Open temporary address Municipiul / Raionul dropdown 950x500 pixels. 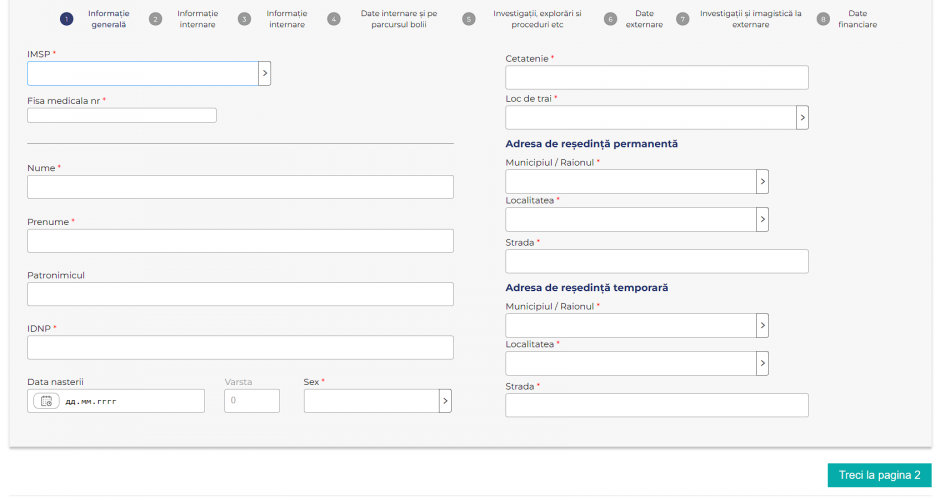[763, 325]
